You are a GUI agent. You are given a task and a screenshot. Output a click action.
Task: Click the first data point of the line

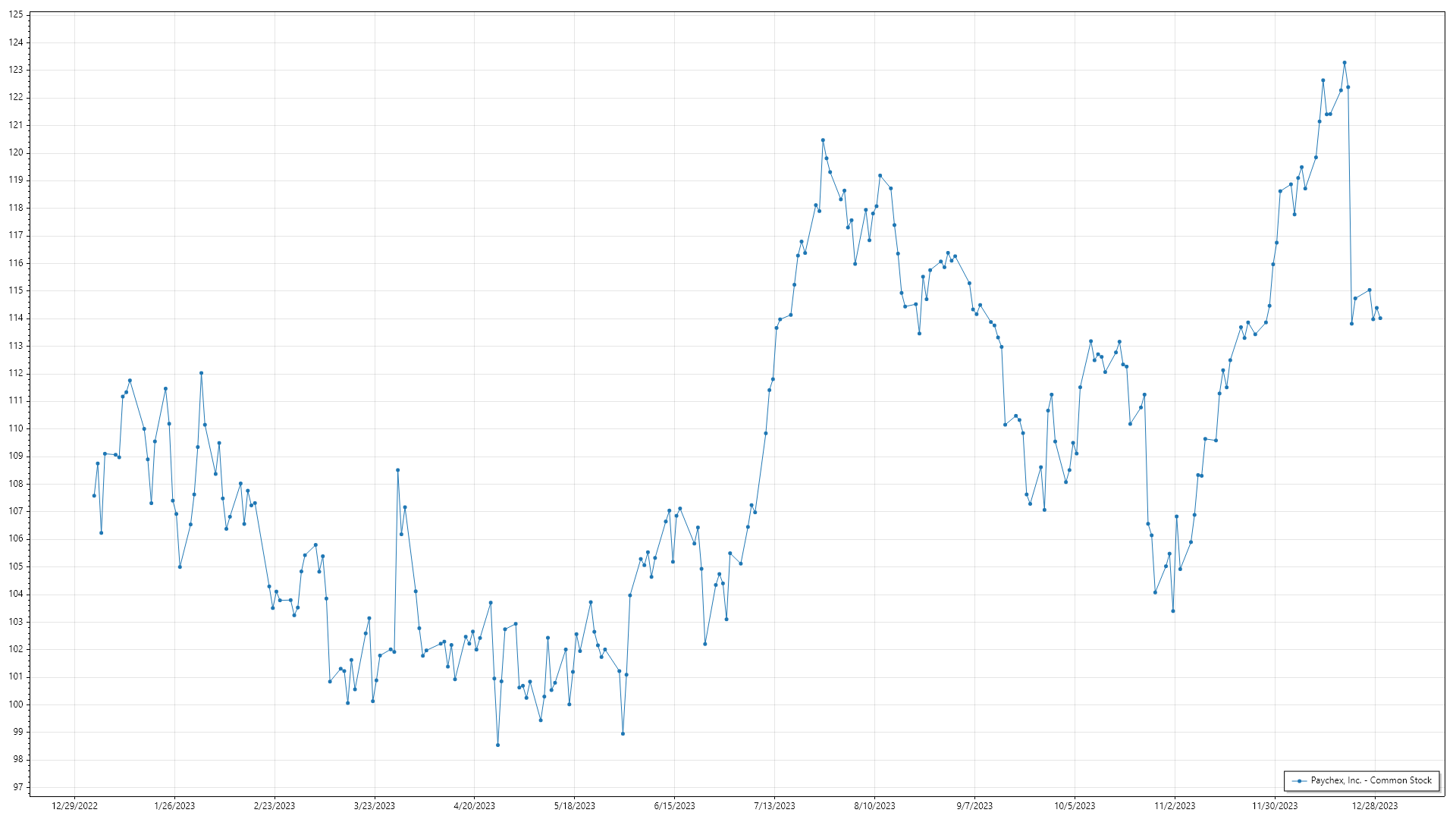tap(94, 496)
